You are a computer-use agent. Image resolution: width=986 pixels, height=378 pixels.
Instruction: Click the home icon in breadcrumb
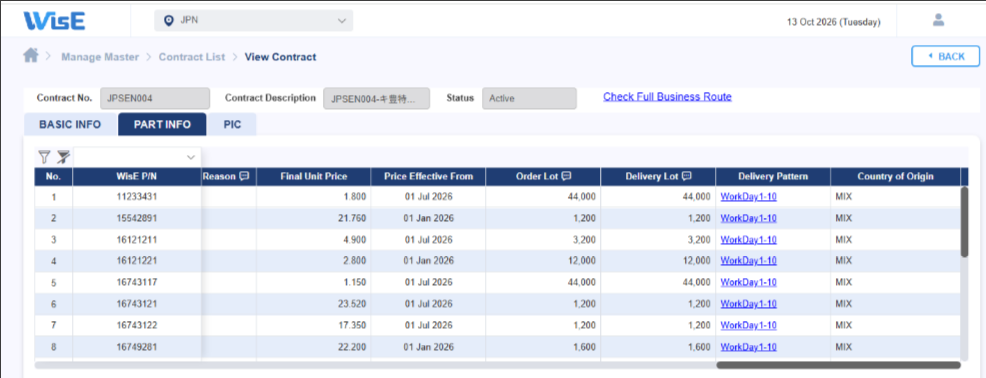31,56
